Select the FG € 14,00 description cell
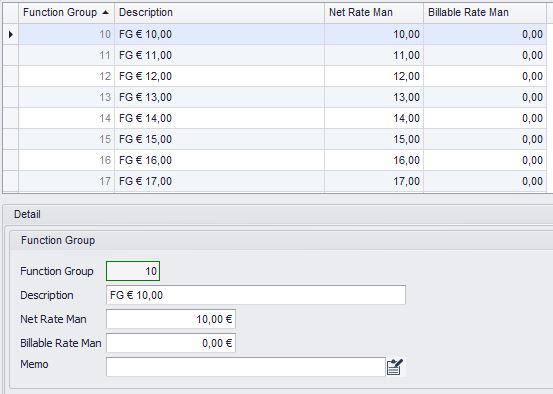Viewport: 553px width, 394px height. (x=219, y=118)
